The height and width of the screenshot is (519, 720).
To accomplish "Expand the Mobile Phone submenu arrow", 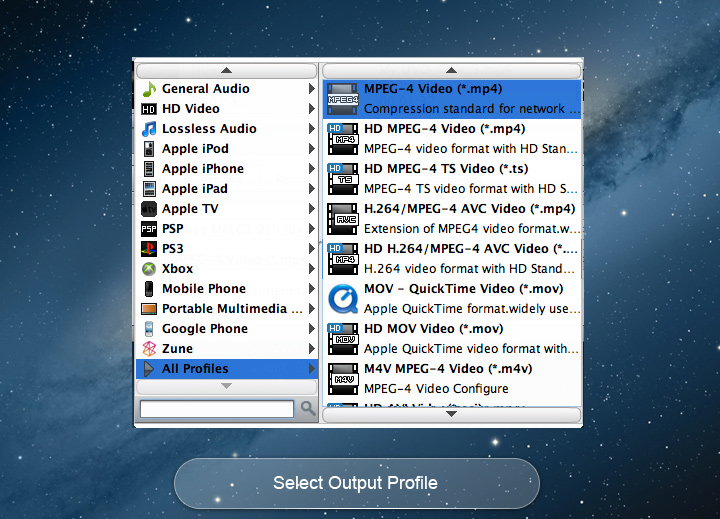I will 312,288.
